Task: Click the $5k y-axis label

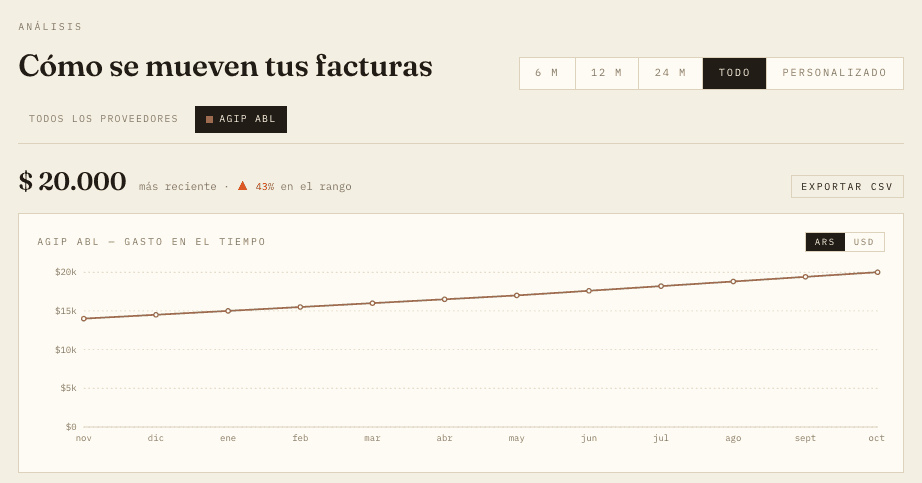Action: point(68,388)
